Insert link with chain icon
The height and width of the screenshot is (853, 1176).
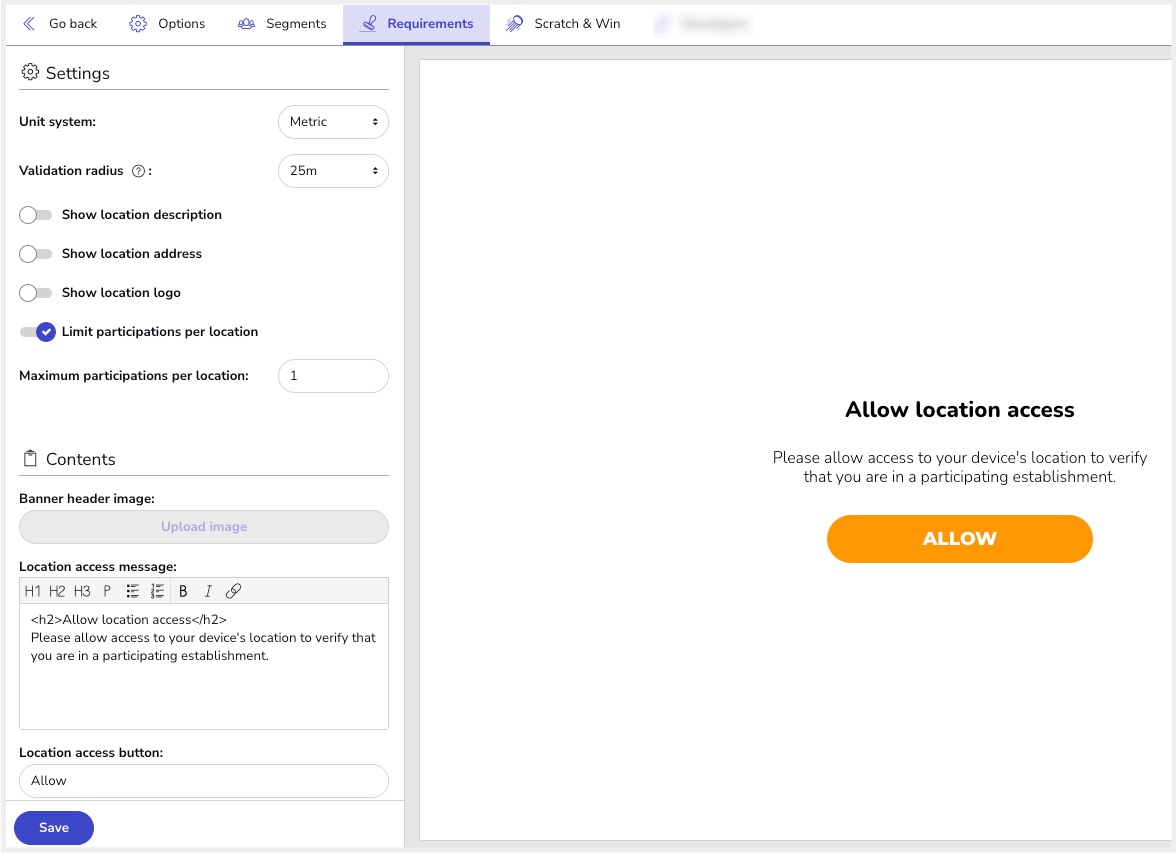coord(233,591)
